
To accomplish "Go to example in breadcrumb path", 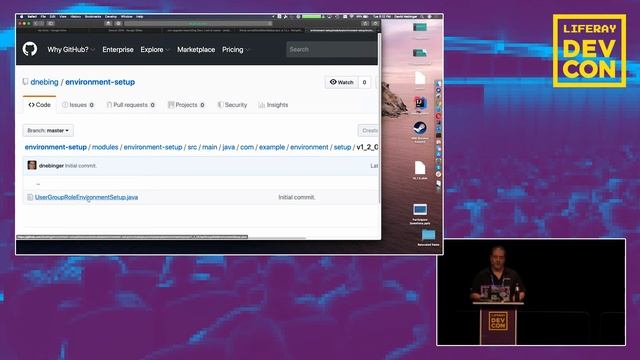I will 272,147.
